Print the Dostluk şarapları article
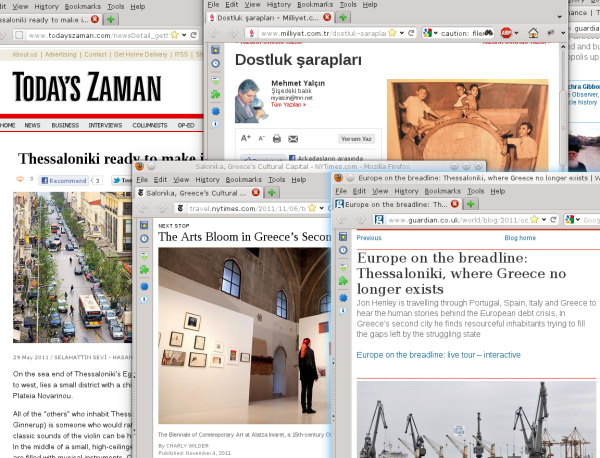The width and height of the screenshot is (600, 458). tap(276, 138)
